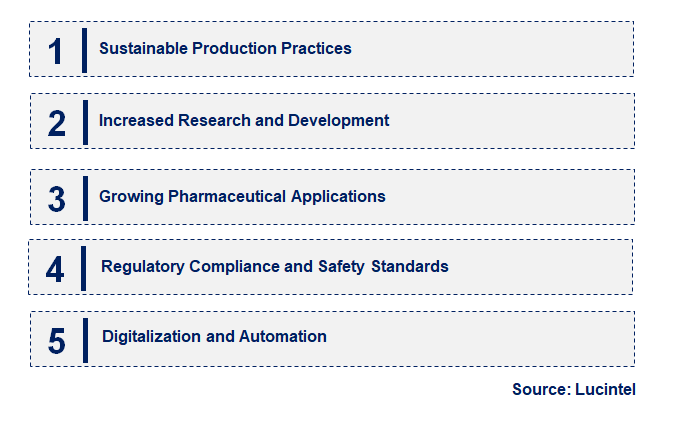Click the Source: Lucintel caption
Image resolution: width=674 pixels, height=423 pixels.
573,389
